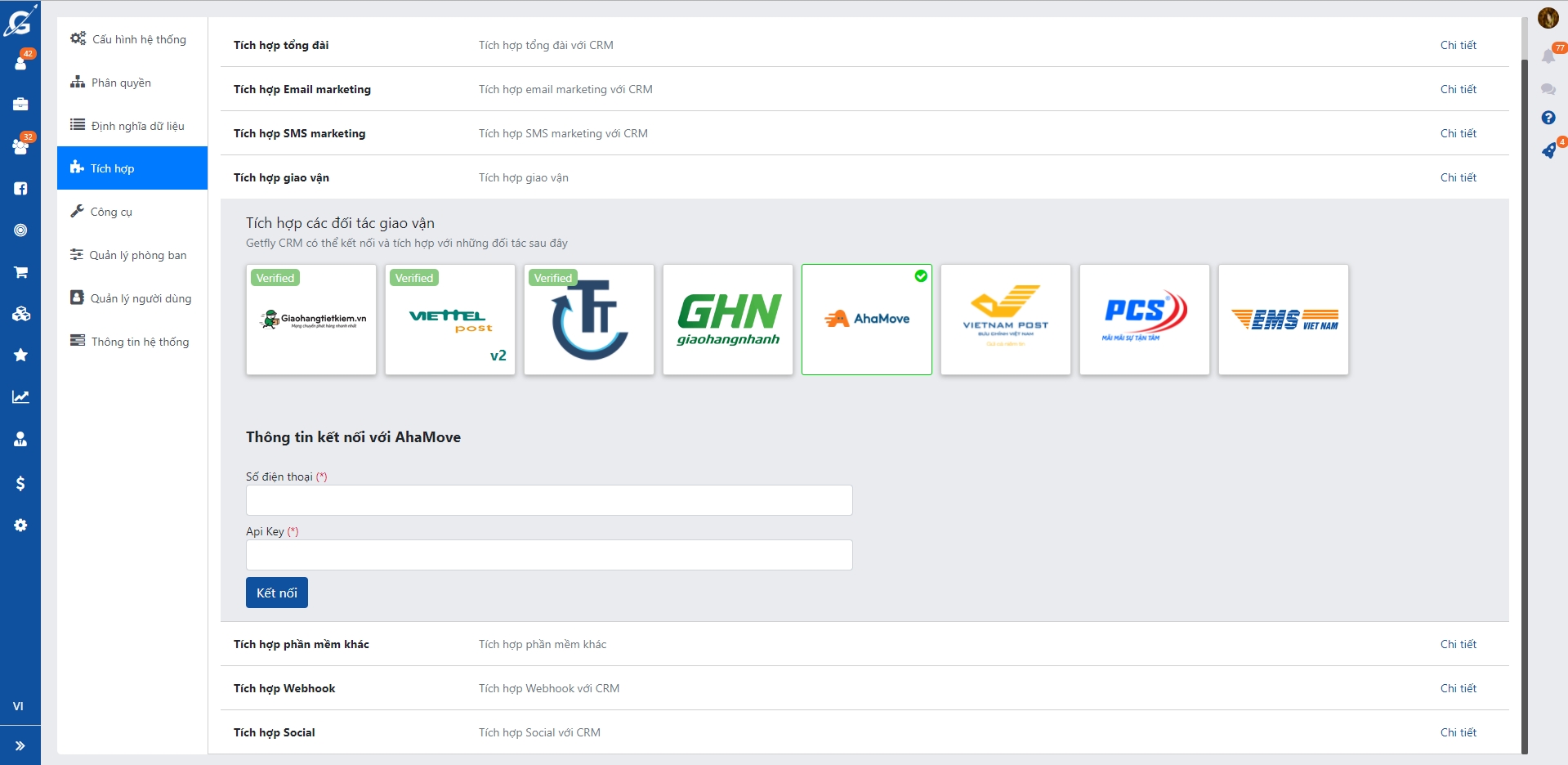This screenshot has height=765, width=1568.
Task: Open the shopping cart icon in sidebar
Action: coord(20,272)
